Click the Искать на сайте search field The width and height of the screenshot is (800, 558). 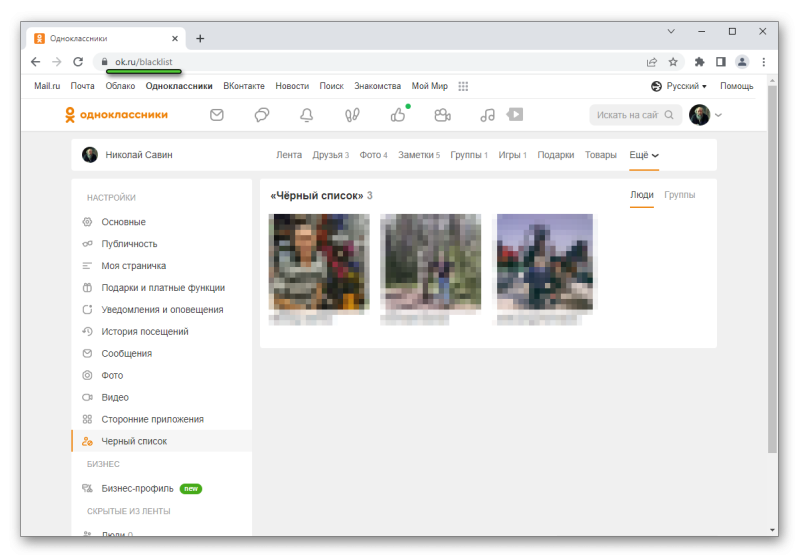tap(636, 115)
